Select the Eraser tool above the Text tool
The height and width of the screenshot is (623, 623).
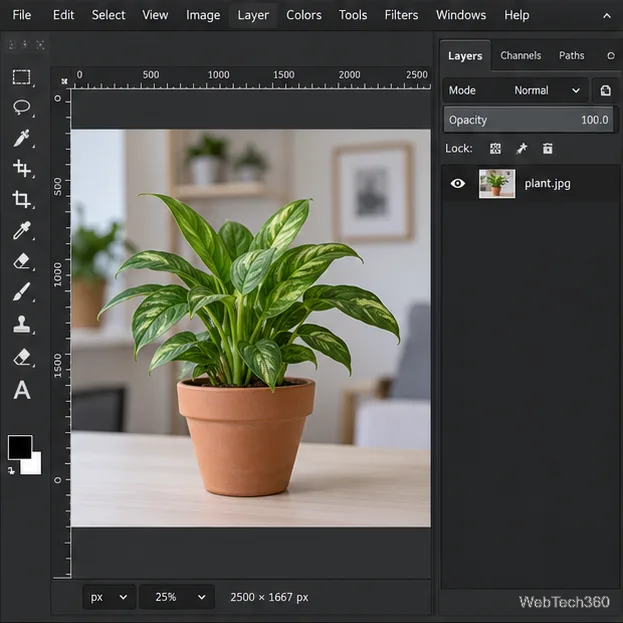[21, 357]
